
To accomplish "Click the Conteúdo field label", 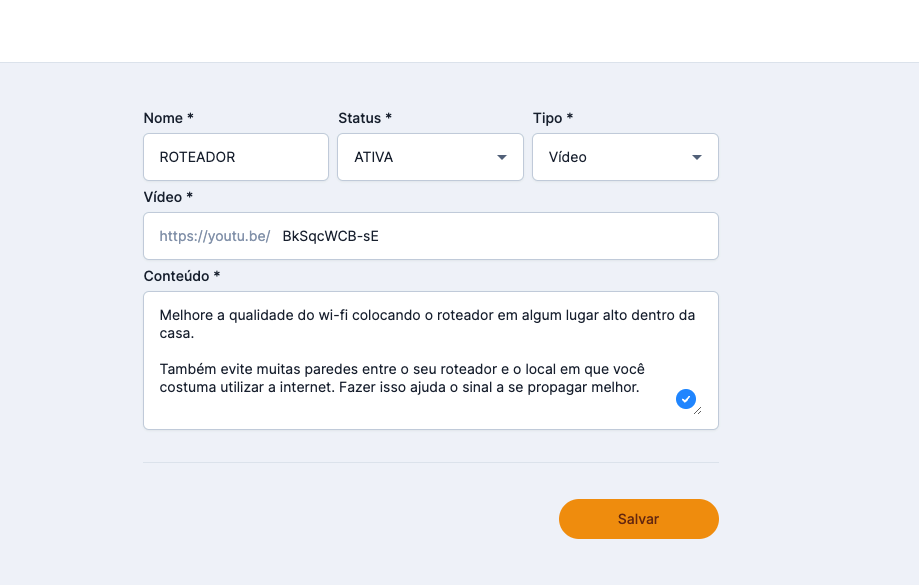I will tap(181, 275).
